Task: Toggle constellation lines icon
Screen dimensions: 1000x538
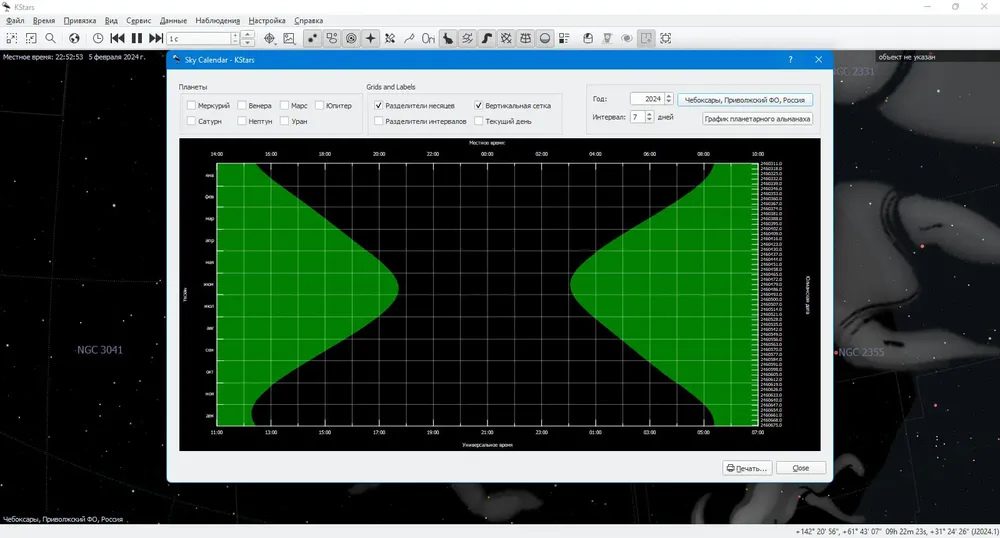Action: (x=409, y=38)
